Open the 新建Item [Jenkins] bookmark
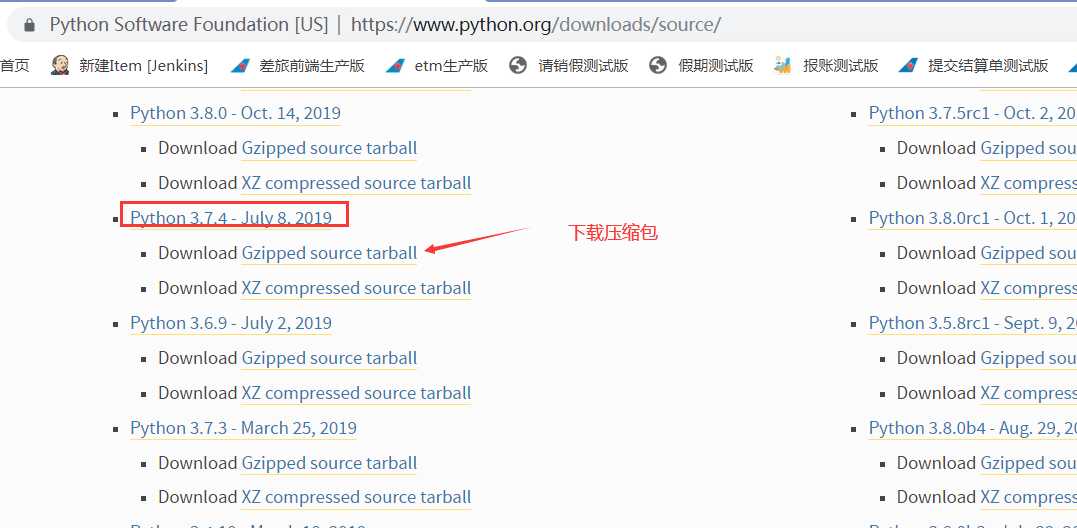The width and height of the screenshot is (1077, 528). (x=144, y=66)
